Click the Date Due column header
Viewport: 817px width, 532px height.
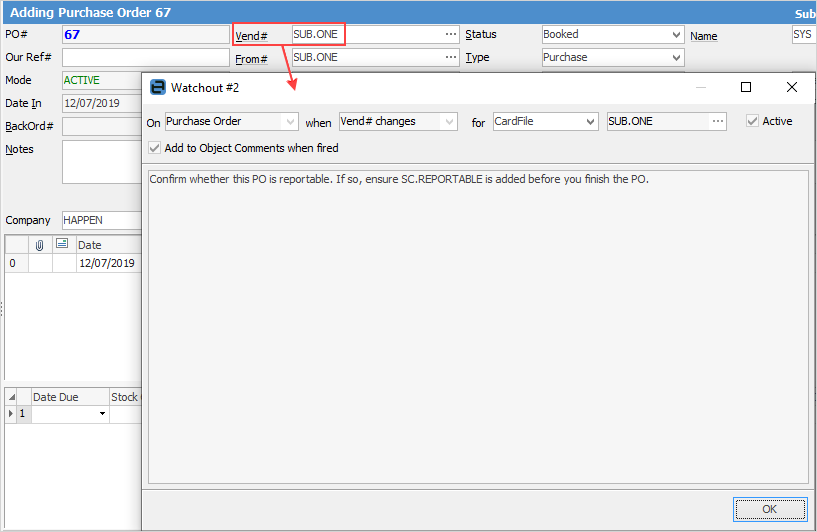pyautogui.click(x=70, y=397)
